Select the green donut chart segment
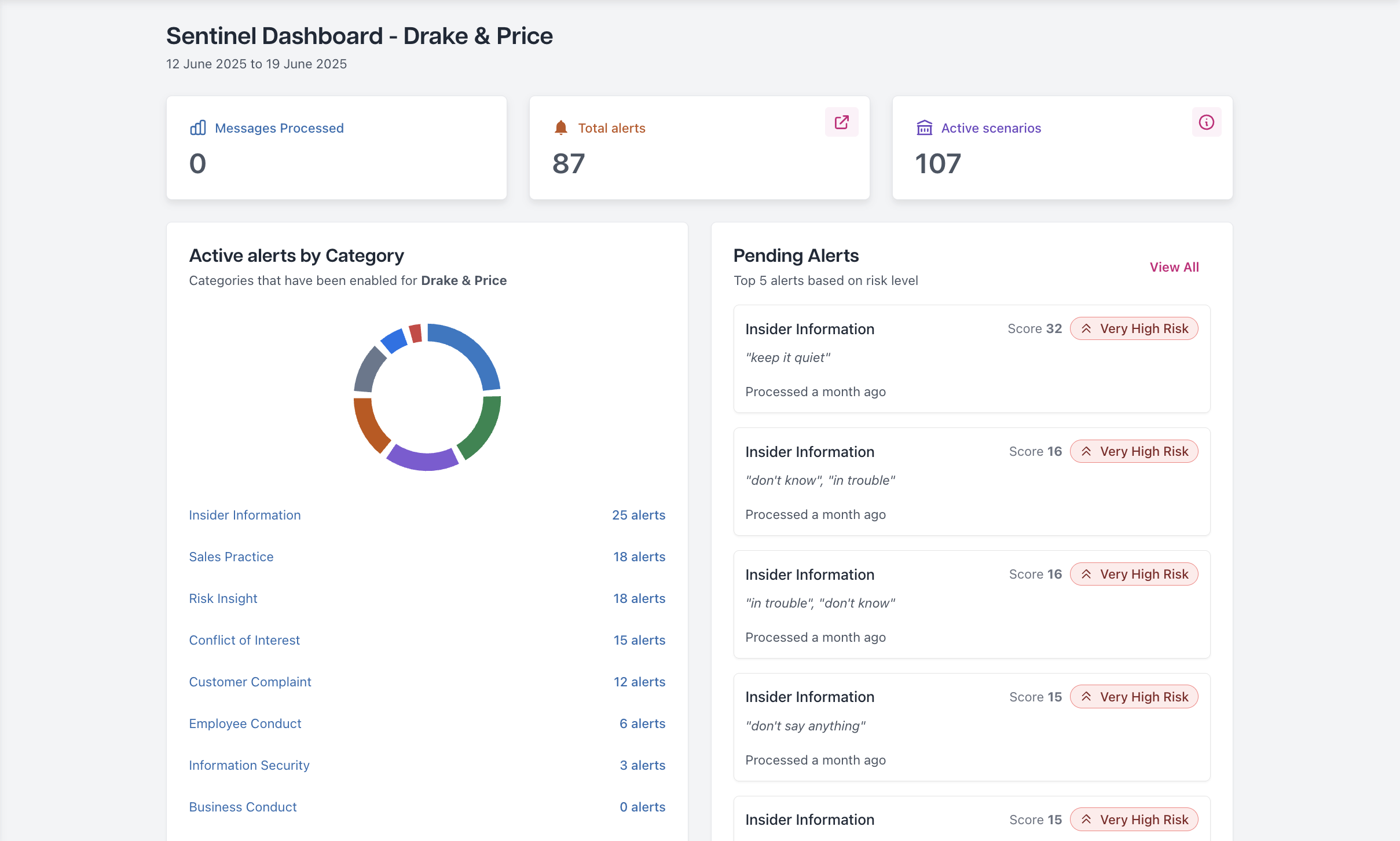Viewport: 1400px width, 841px height. tap(483, 429)
